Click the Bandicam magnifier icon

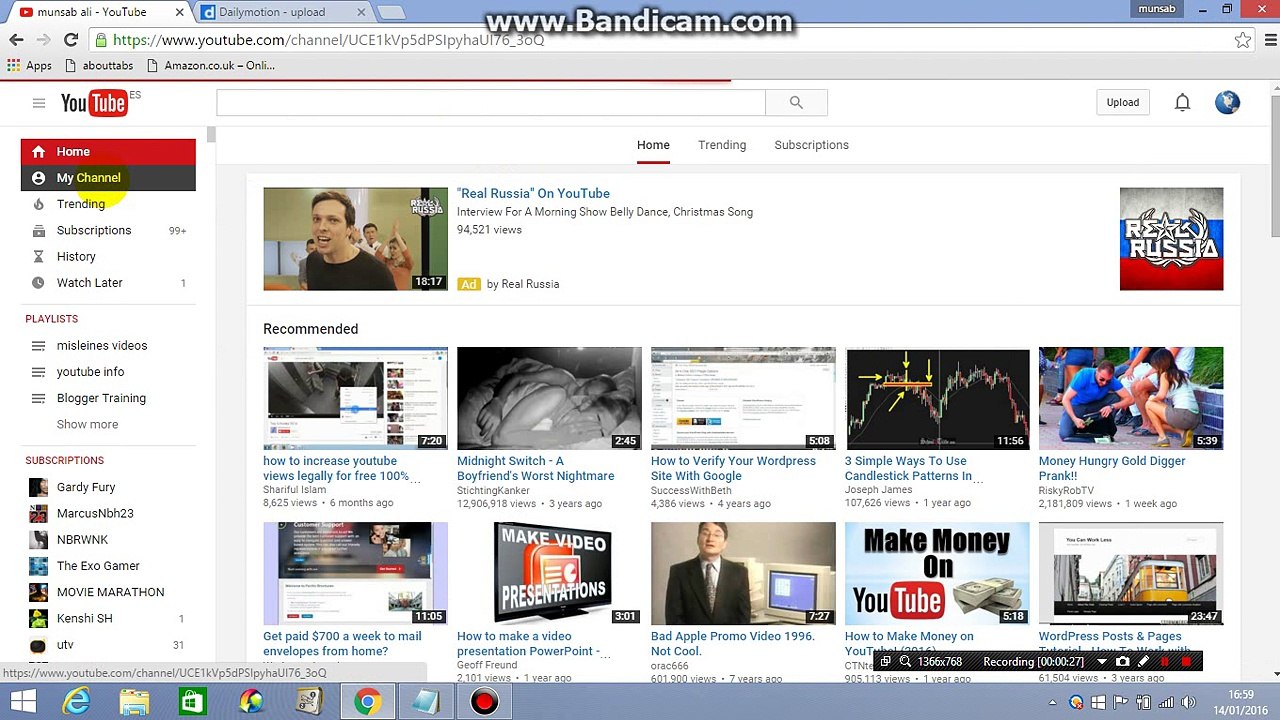pos(905,662)
